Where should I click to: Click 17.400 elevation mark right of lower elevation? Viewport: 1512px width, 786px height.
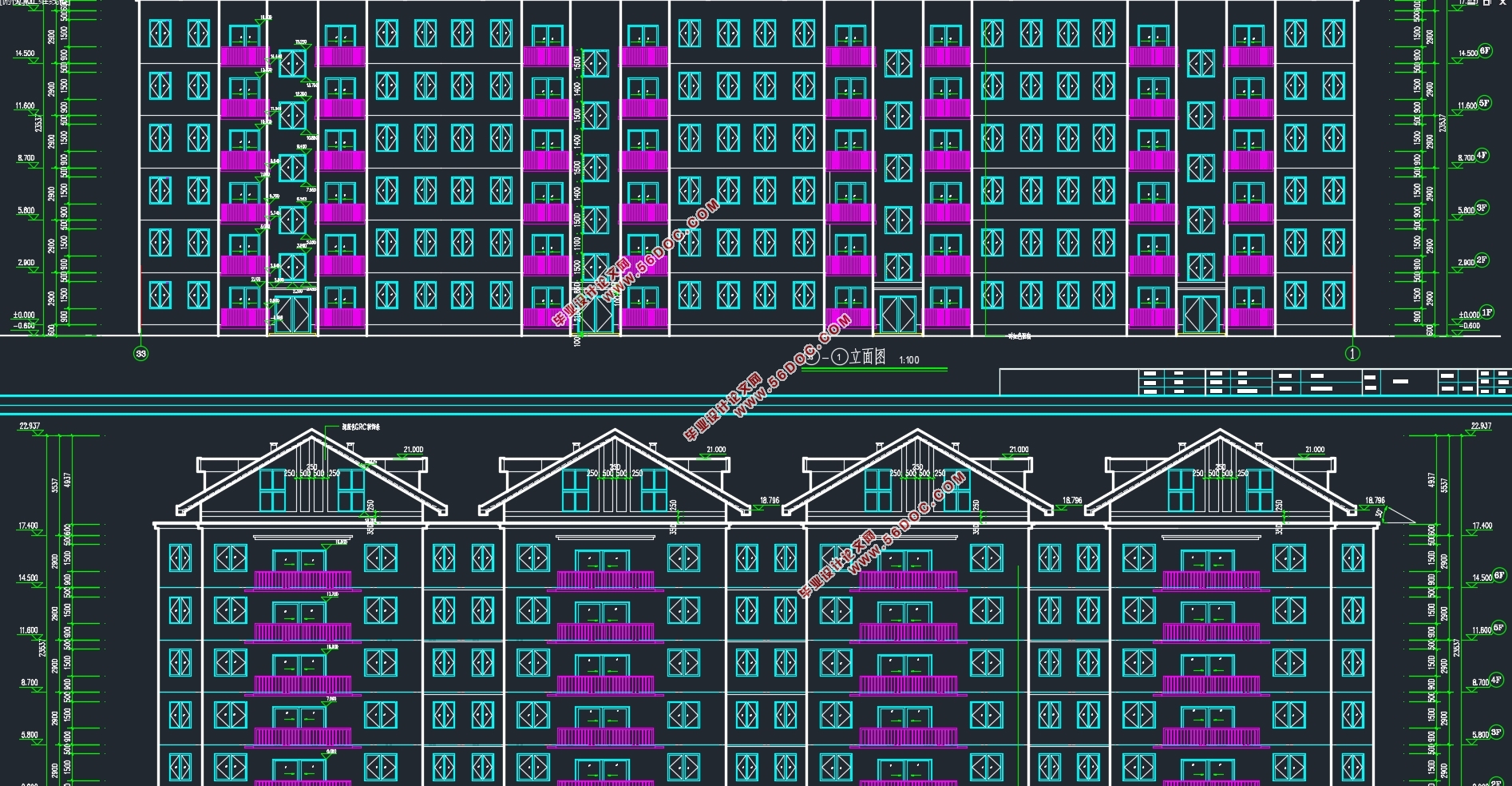(1482, 526)
